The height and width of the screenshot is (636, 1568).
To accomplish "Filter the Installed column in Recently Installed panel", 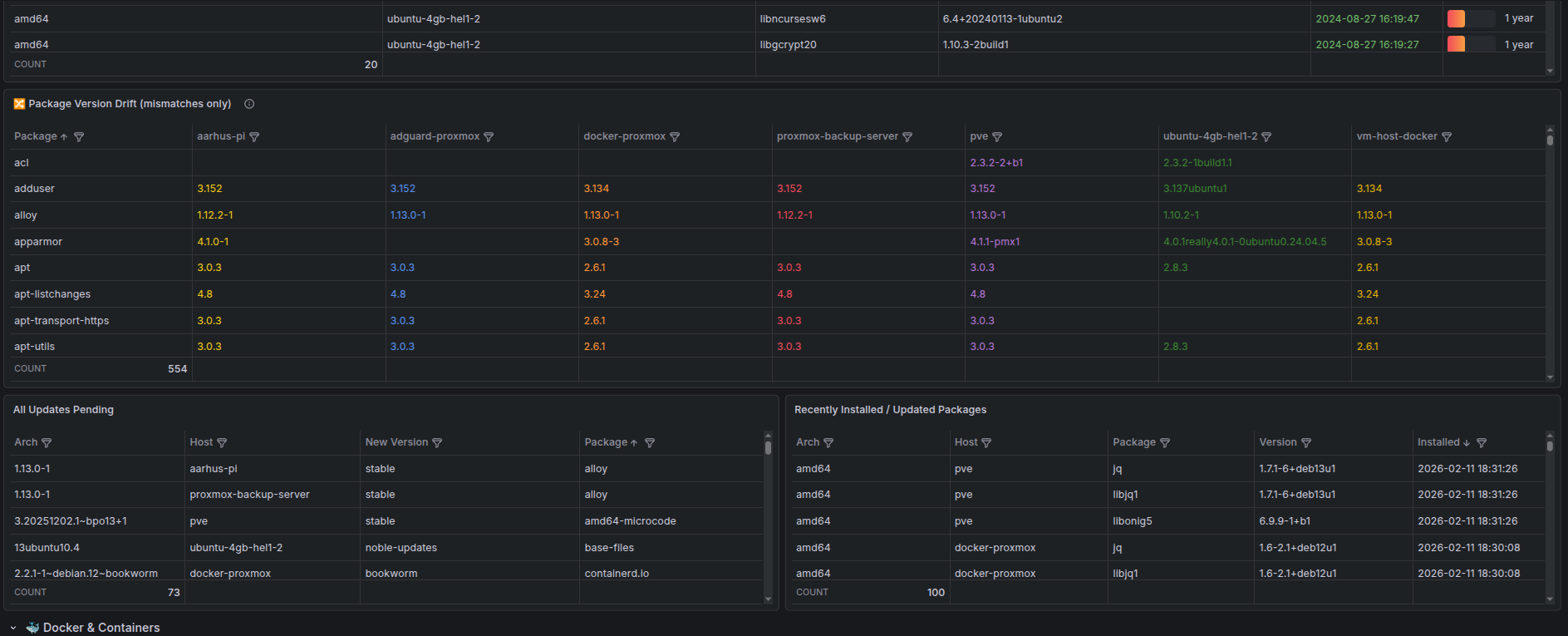I will (x=1482, y=443).
